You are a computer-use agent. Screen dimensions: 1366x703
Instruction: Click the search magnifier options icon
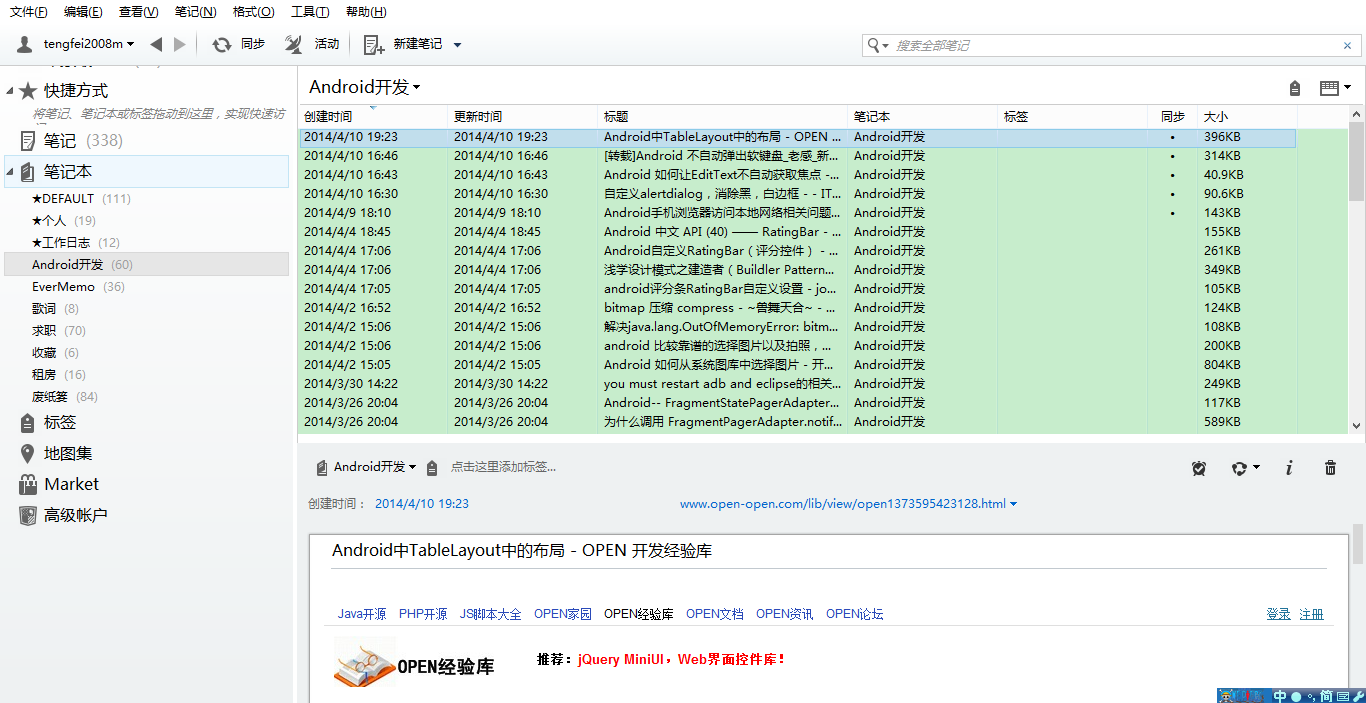[878, 45]
